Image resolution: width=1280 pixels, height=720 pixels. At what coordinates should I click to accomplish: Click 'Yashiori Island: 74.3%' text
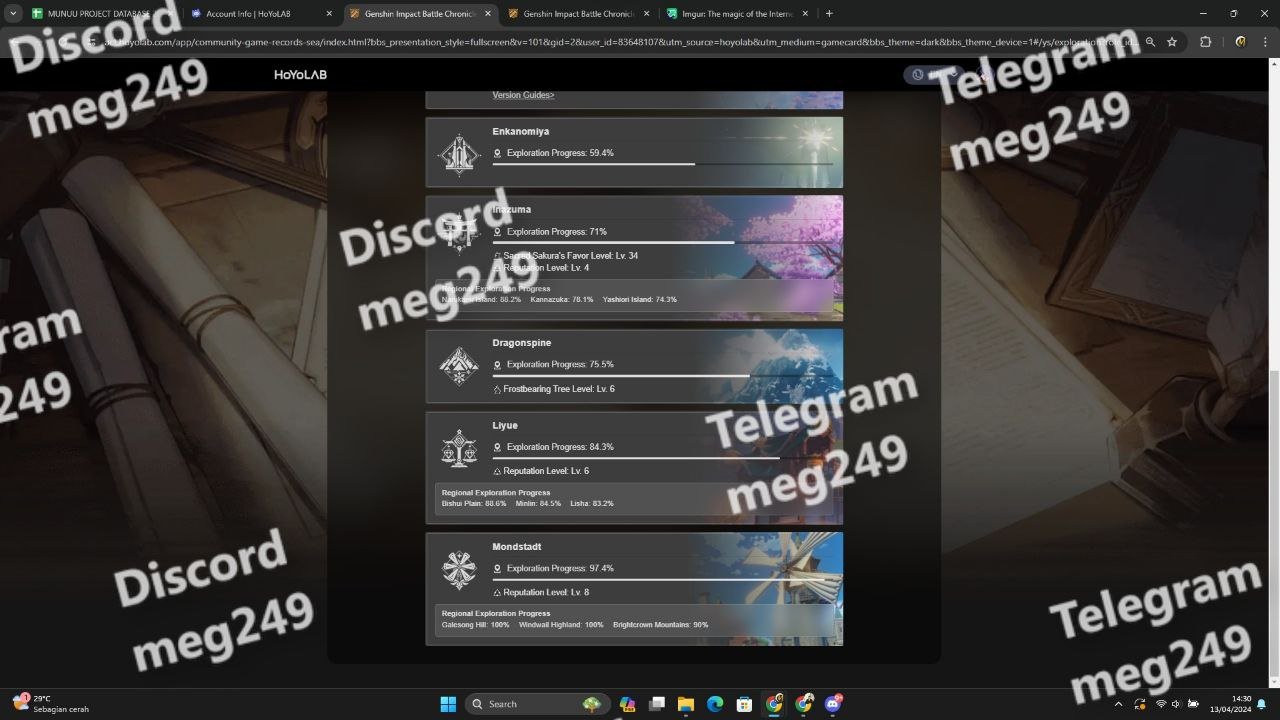pos(640,299)
